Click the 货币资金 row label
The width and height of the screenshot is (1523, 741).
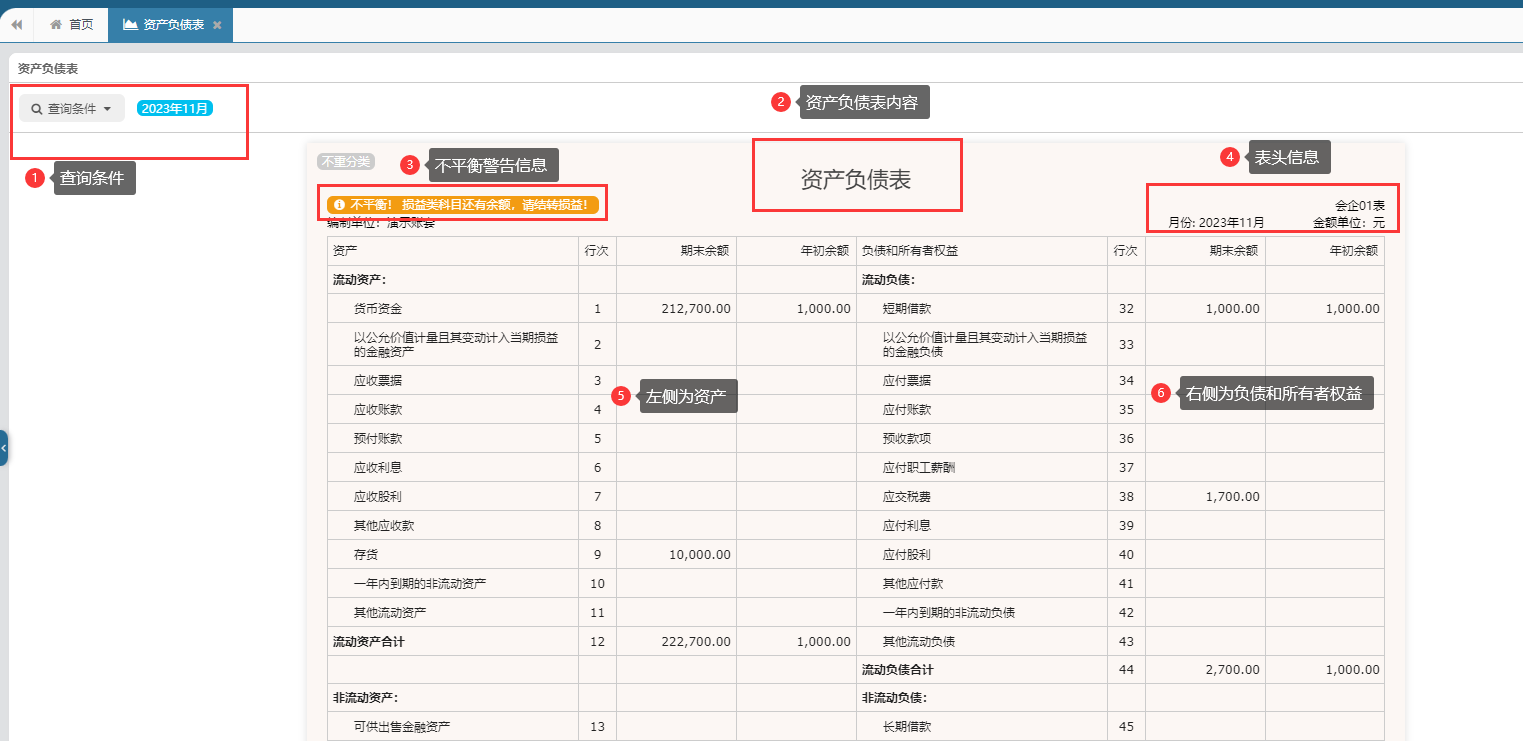pos(378,309)
